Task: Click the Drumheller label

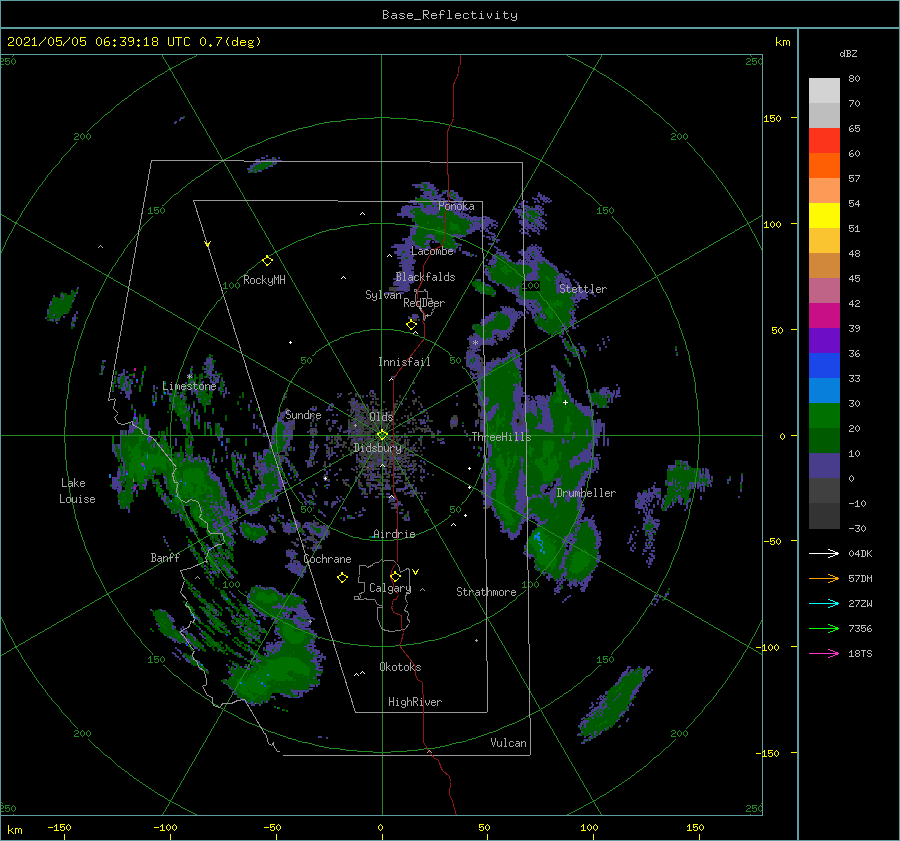Action: (586, 493)
